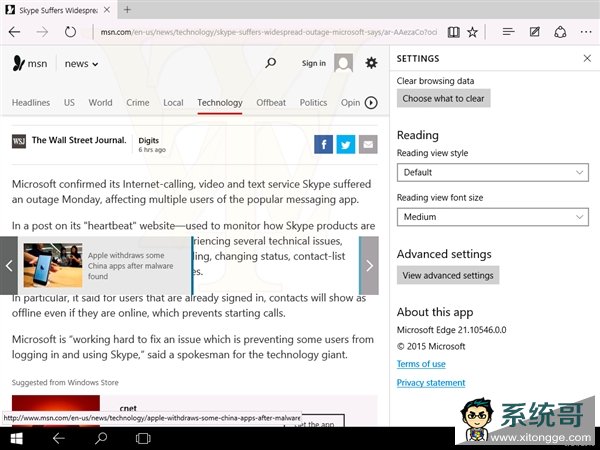
Task: Select the World tab
Action: [100, 103]
